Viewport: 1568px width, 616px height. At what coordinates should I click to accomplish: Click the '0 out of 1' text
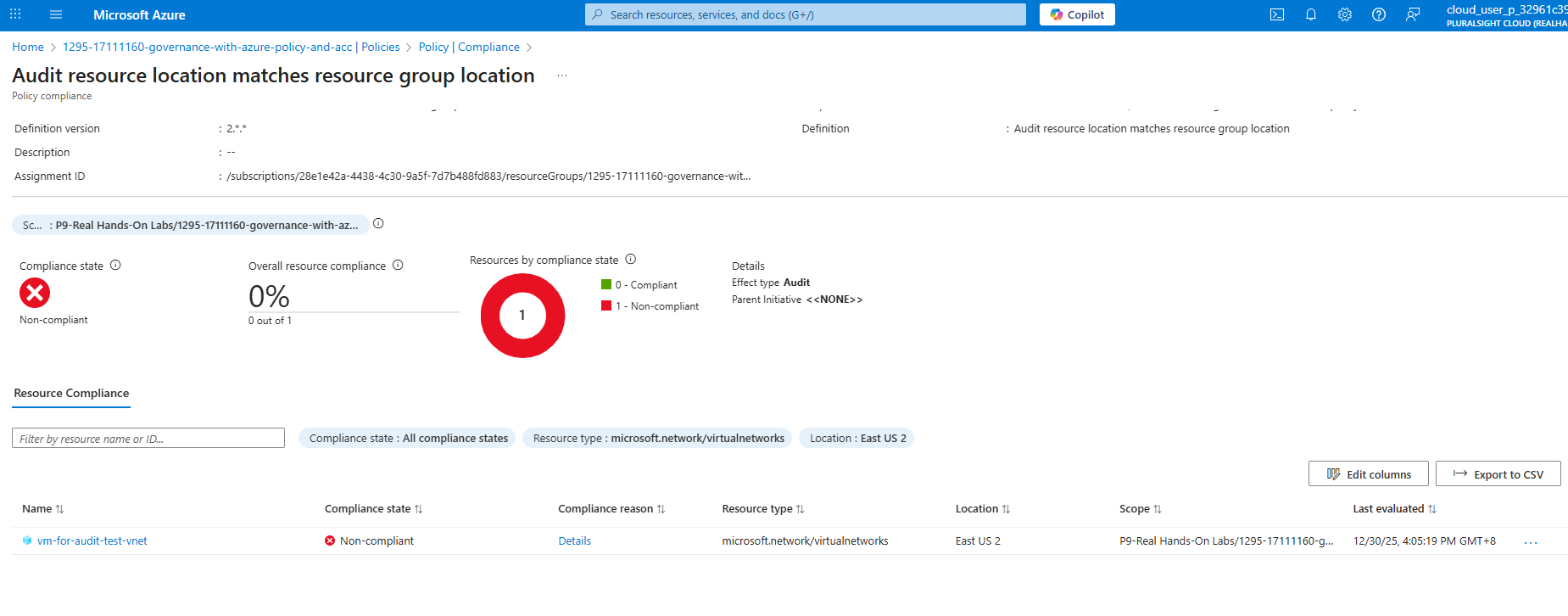click(x=270, y=321)
